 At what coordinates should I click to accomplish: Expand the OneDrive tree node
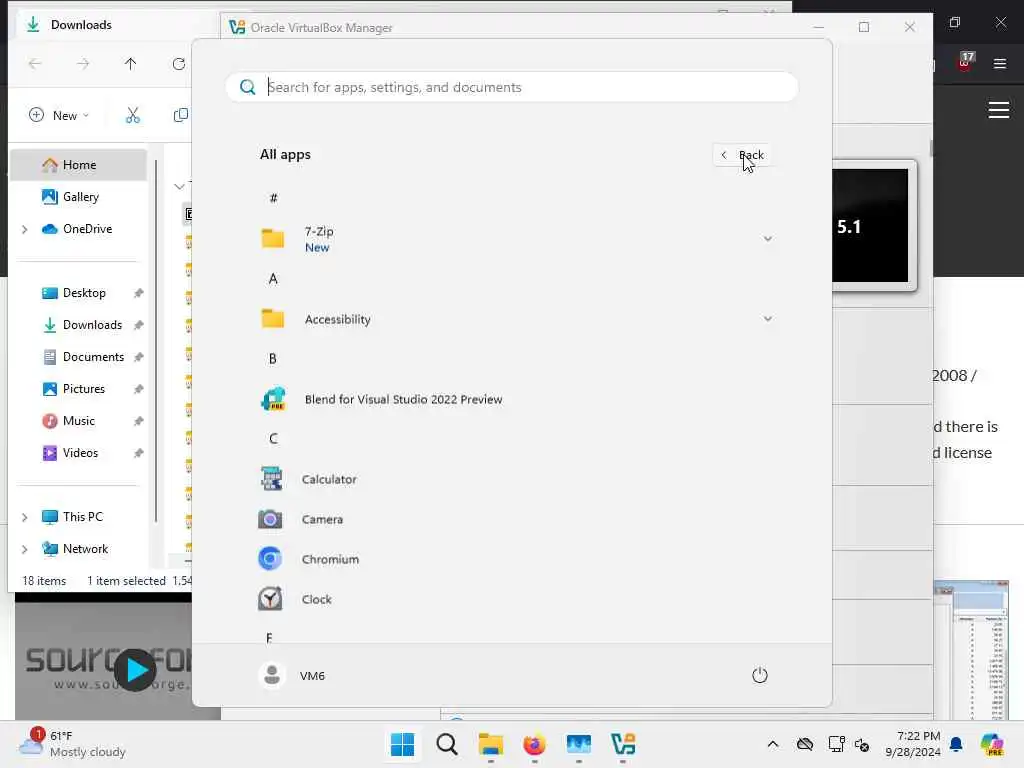24,229
